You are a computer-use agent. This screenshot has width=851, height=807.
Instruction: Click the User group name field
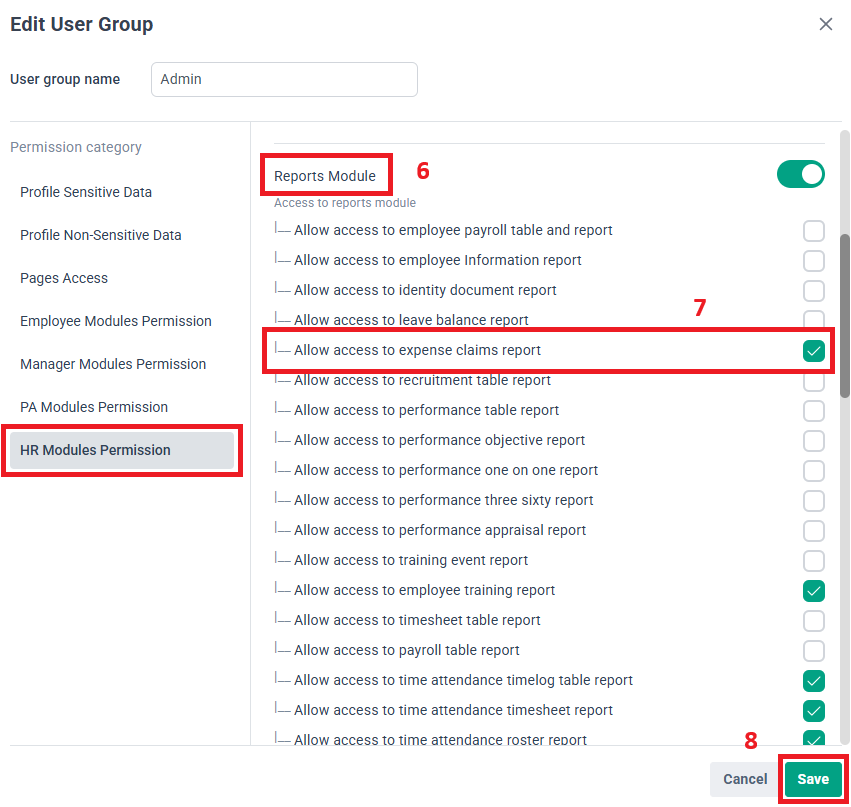click(284, 80)
